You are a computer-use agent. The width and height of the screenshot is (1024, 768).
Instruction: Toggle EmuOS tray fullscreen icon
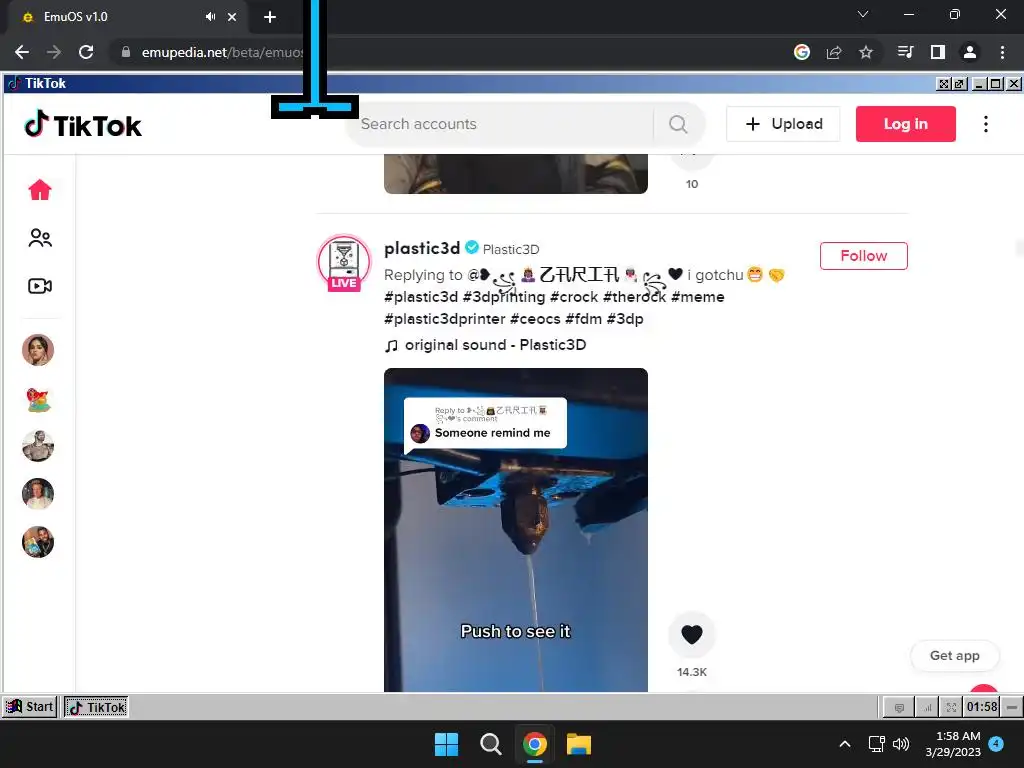tap(952, 707)
